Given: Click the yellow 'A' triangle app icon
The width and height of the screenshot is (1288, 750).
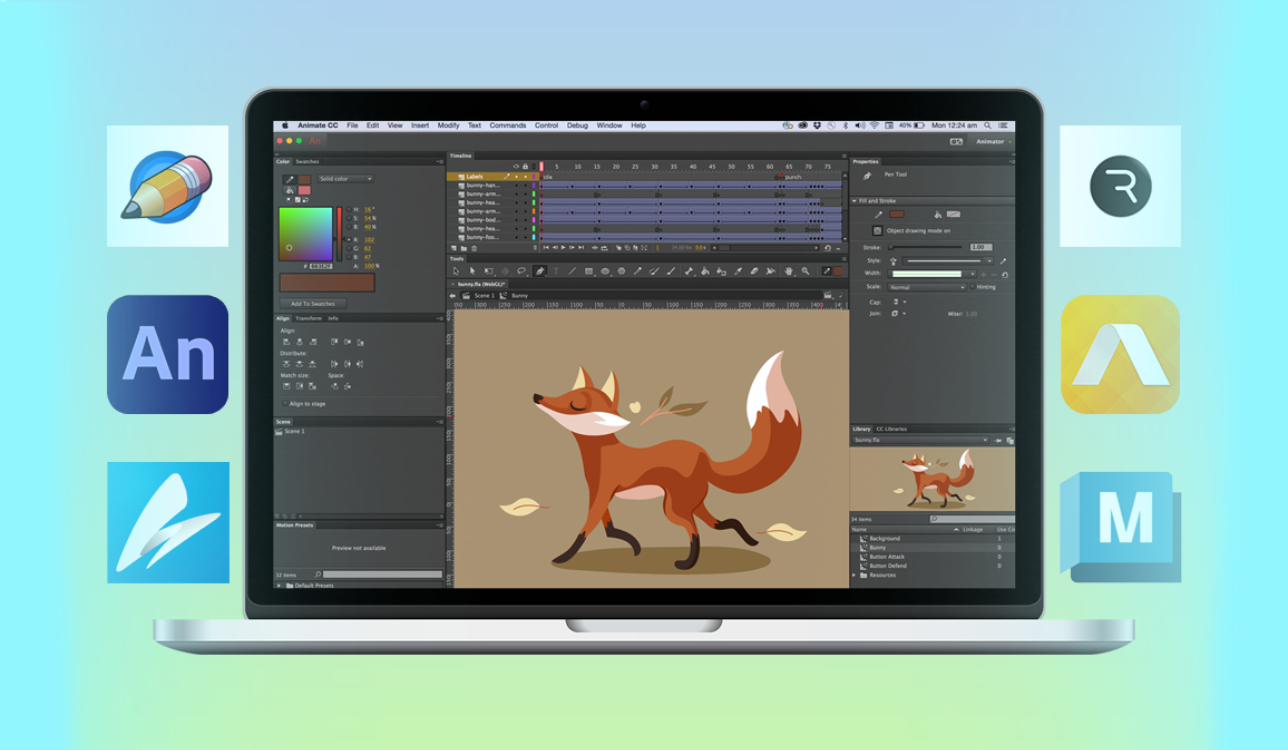Looking at the screenshot, I should pos(1120,354).
